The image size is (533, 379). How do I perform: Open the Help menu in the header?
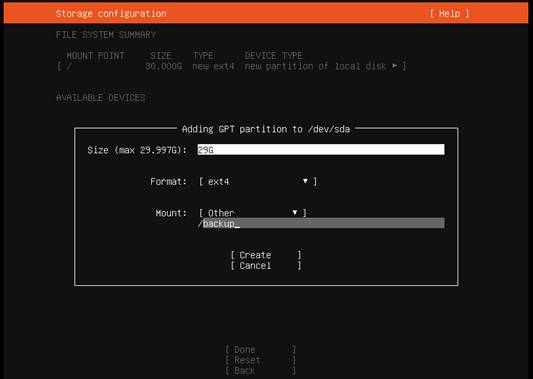449,14
